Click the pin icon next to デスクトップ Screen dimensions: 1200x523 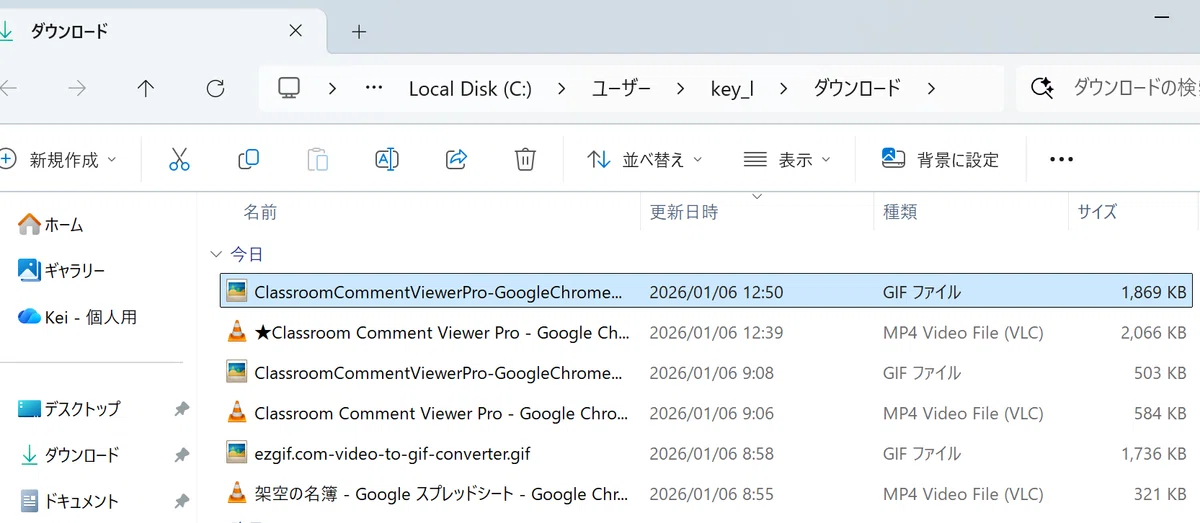(181, 408)
